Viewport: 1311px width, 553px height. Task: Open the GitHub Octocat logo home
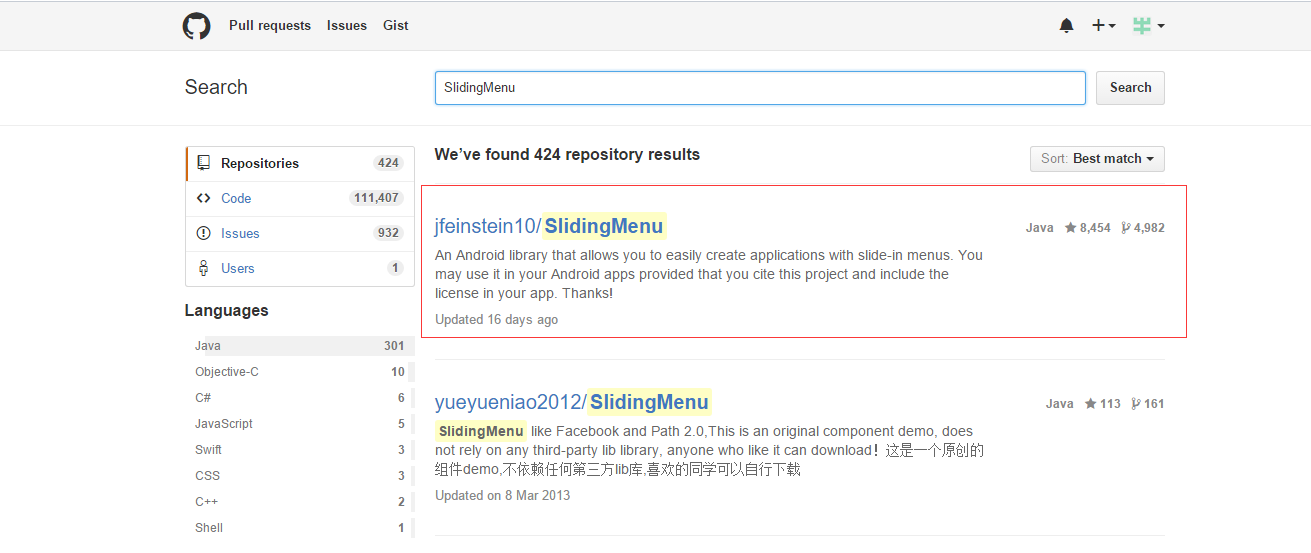coord(196,26)
